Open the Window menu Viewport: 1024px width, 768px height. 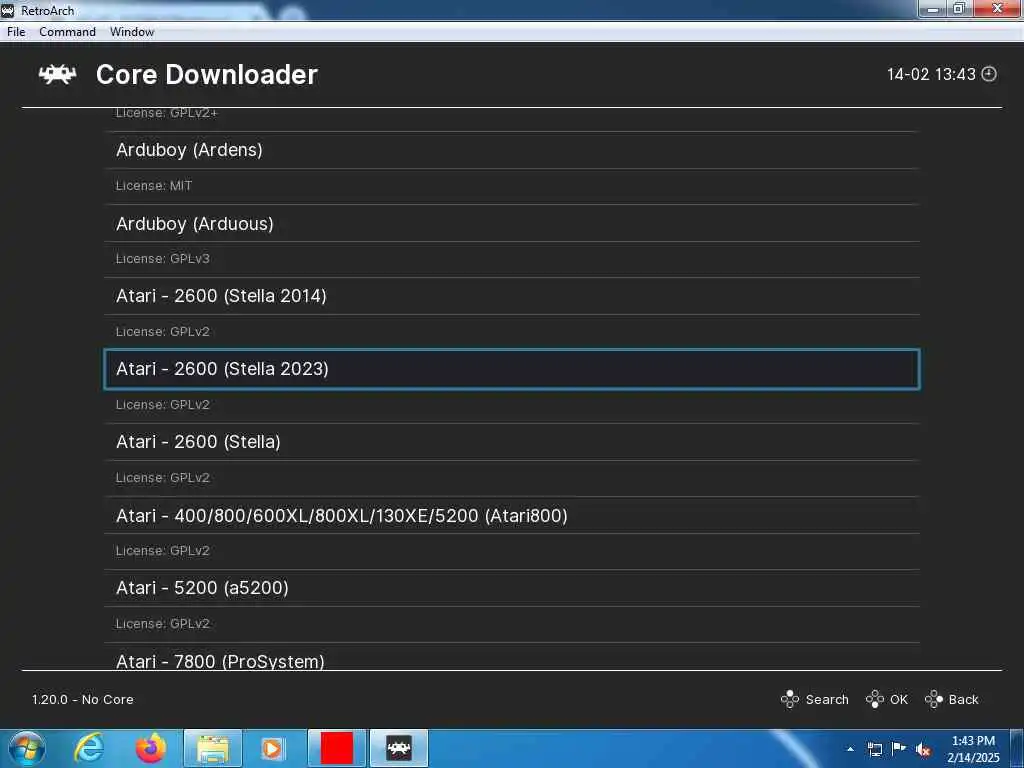pyautogui.click(x=132, y=32)
